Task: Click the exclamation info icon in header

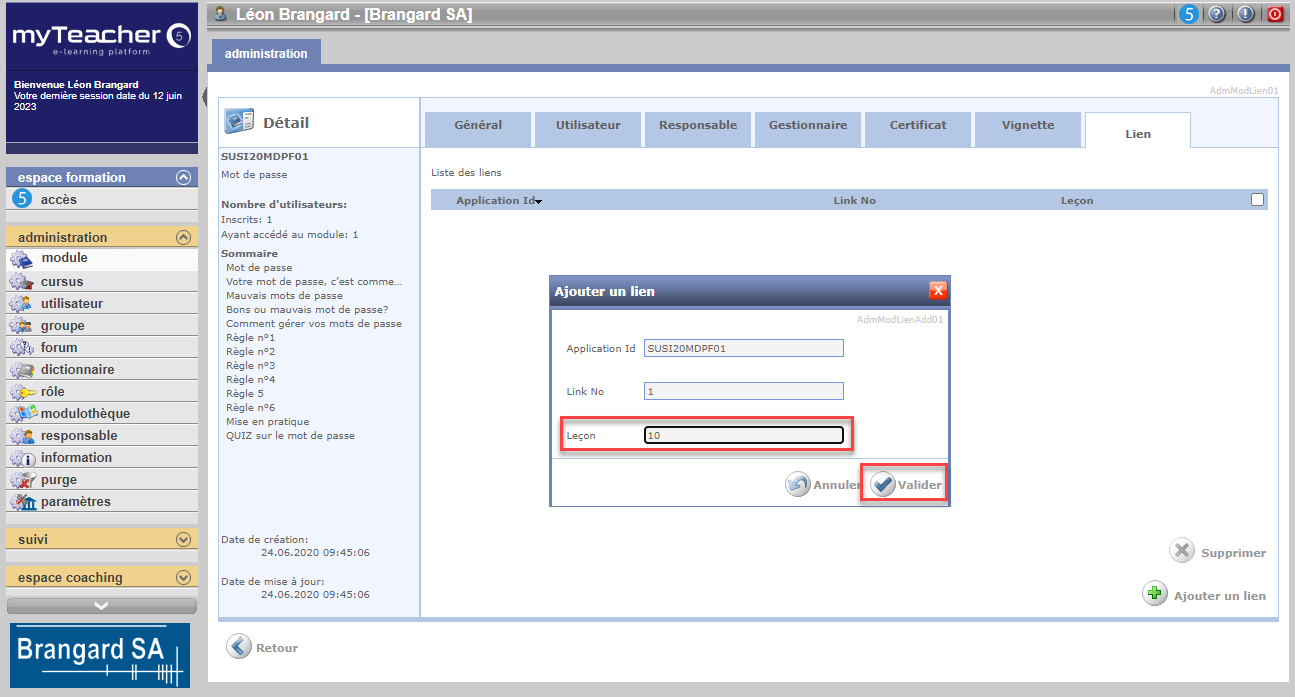Action: coord(1246,14)
